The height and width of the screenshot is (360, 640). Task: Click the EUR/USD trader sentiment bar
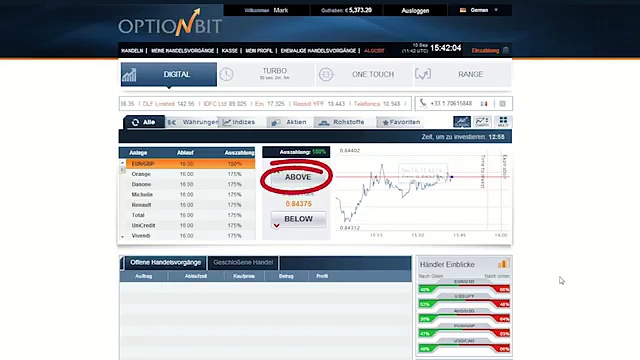coord(464,289)
